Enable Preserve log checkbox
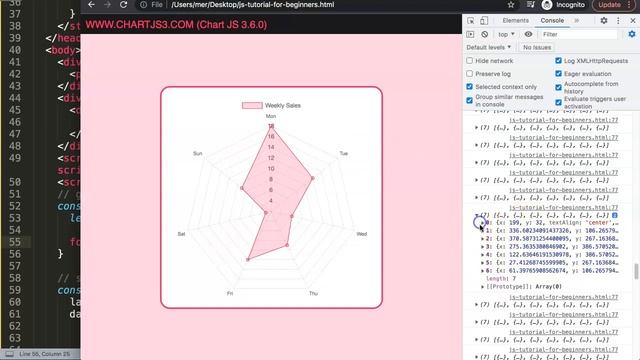 pyautogui.click(x=469, y=73)
